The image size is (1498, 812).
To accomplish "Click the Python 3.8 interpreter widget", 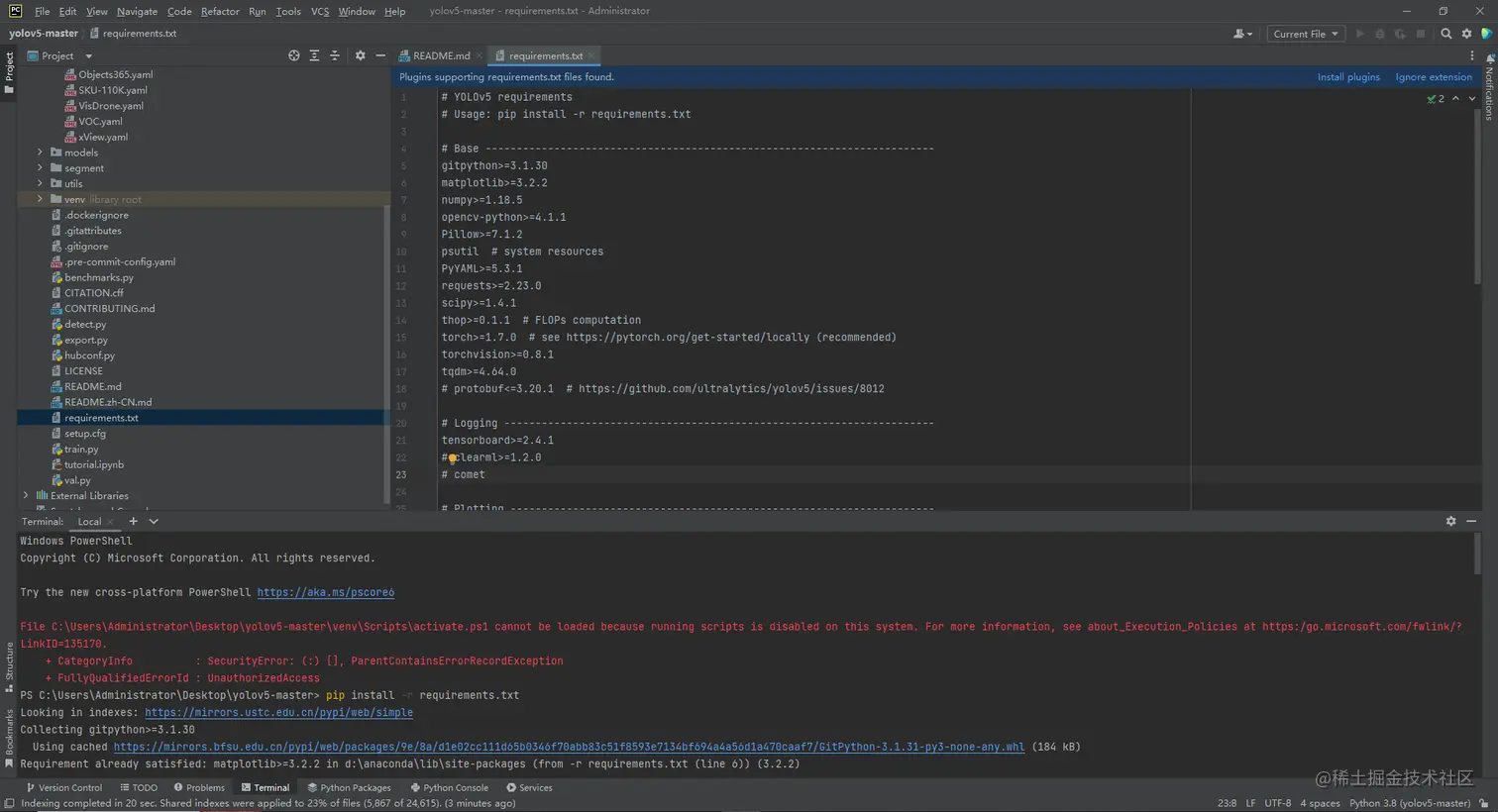I will (x=1410, y=803).
